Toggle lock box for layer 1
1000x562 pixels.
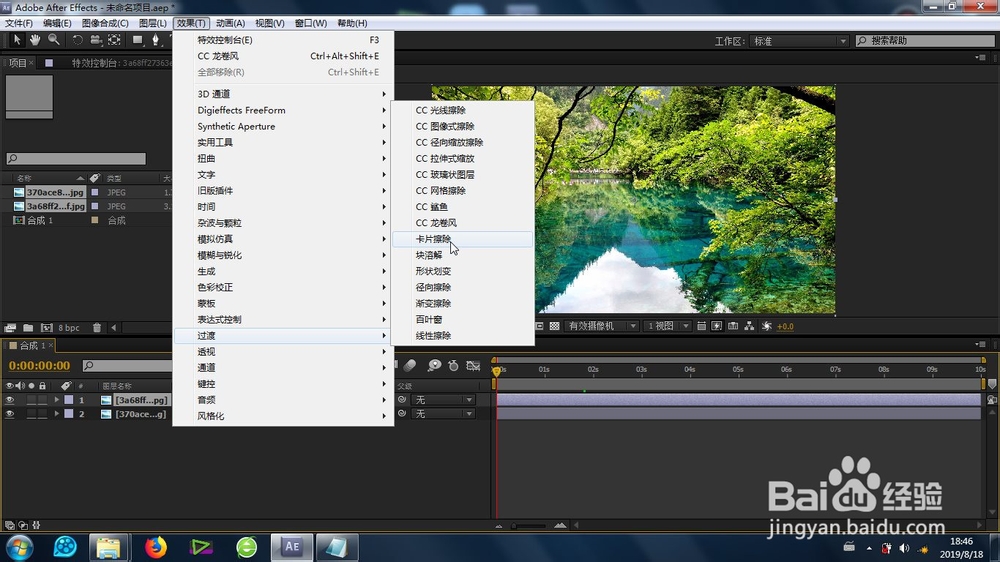(x=42, y=400)
